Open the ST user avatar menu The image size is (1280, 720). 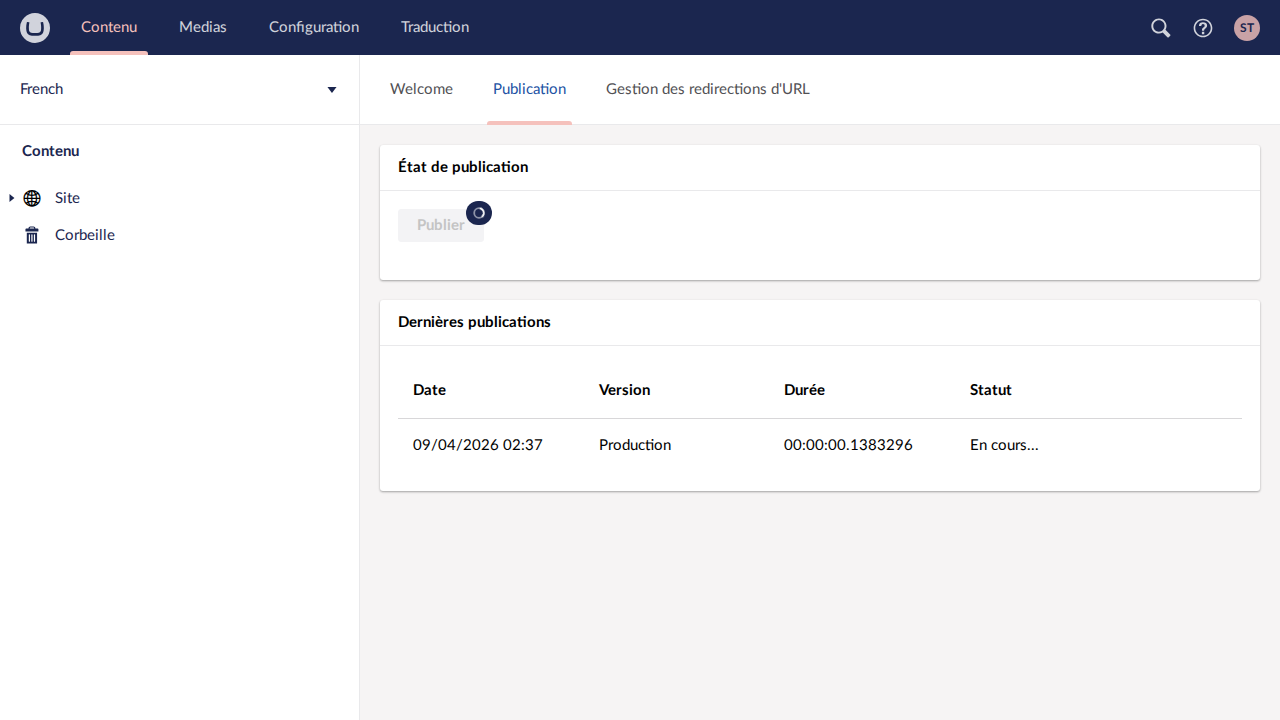[1246, 28]
